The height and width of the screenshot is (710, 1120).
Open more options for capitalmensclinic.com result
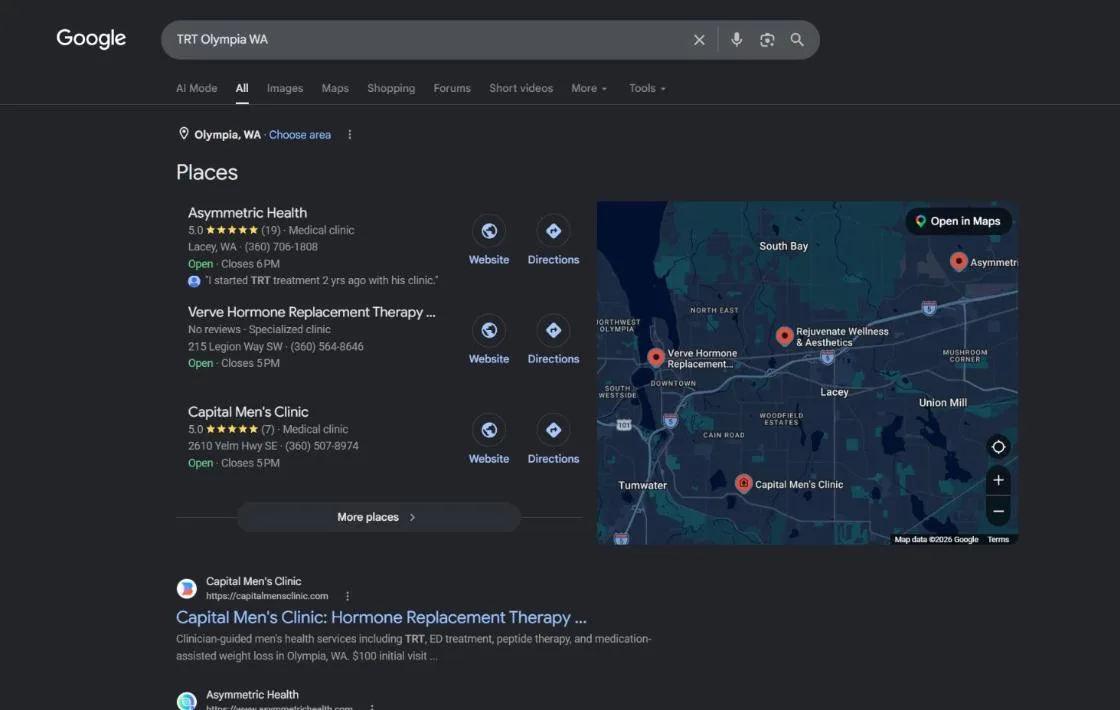[347, 596]
